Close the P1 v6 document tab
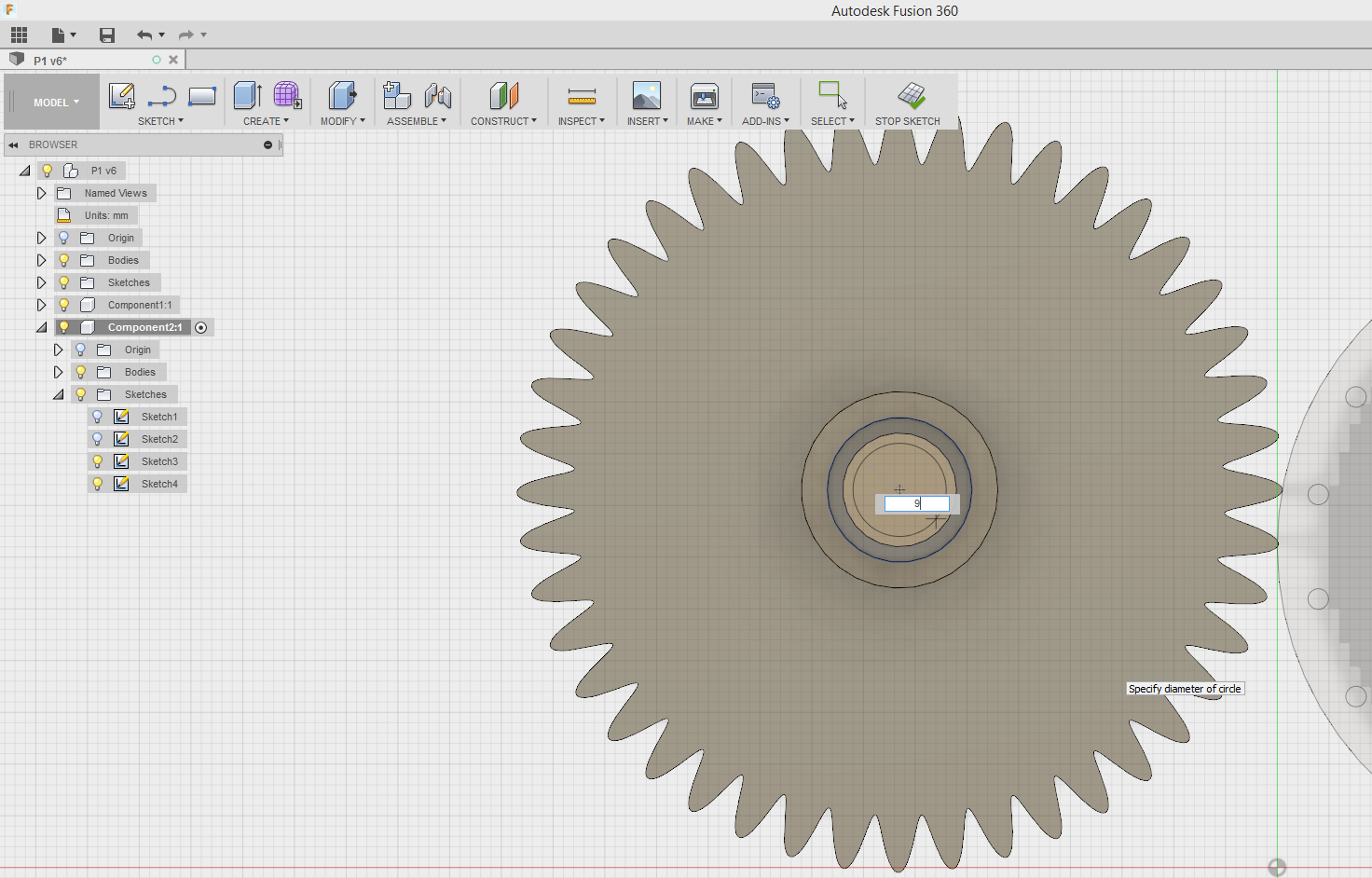This screenshot has width=1372, height=878. click(x=173, y=60)
